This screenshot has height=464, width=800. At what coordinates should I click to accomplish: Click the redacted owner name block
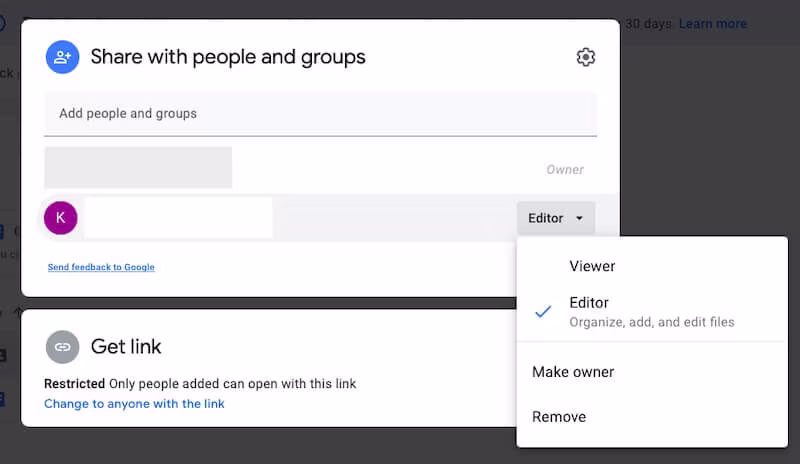click(138, 168)
